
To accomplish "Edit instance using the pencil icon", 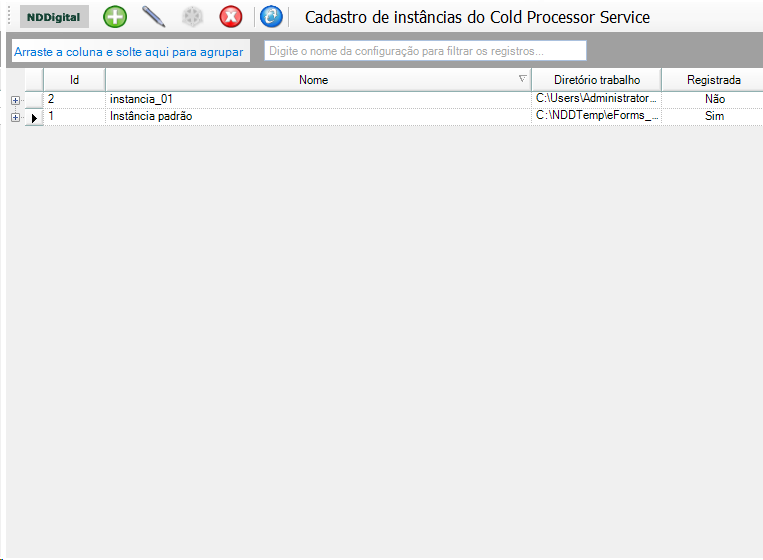I will click(x=153, y=17).
